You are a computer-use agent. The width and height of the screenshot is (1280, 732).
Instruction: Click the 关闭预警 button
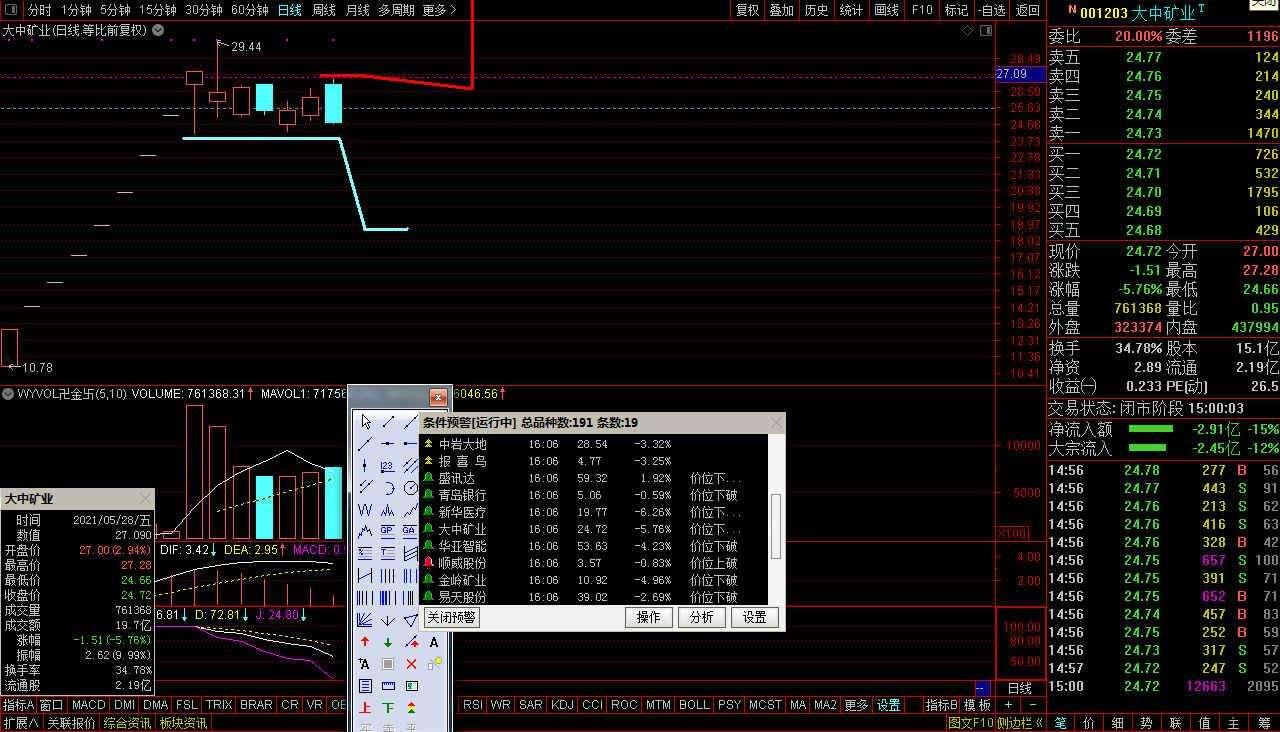[x=452, y=617]
